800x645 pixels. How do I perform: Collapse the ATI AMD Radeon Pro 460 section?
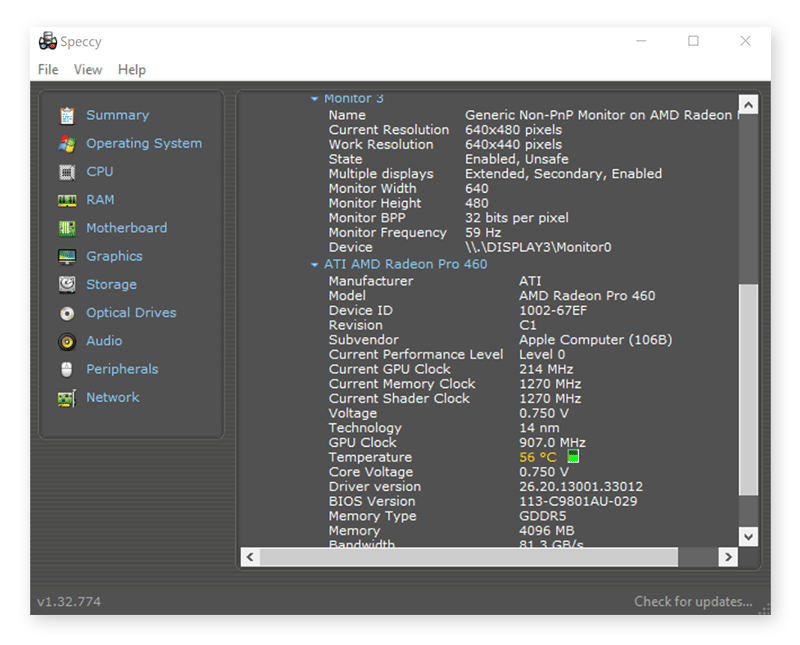point(314,265)
